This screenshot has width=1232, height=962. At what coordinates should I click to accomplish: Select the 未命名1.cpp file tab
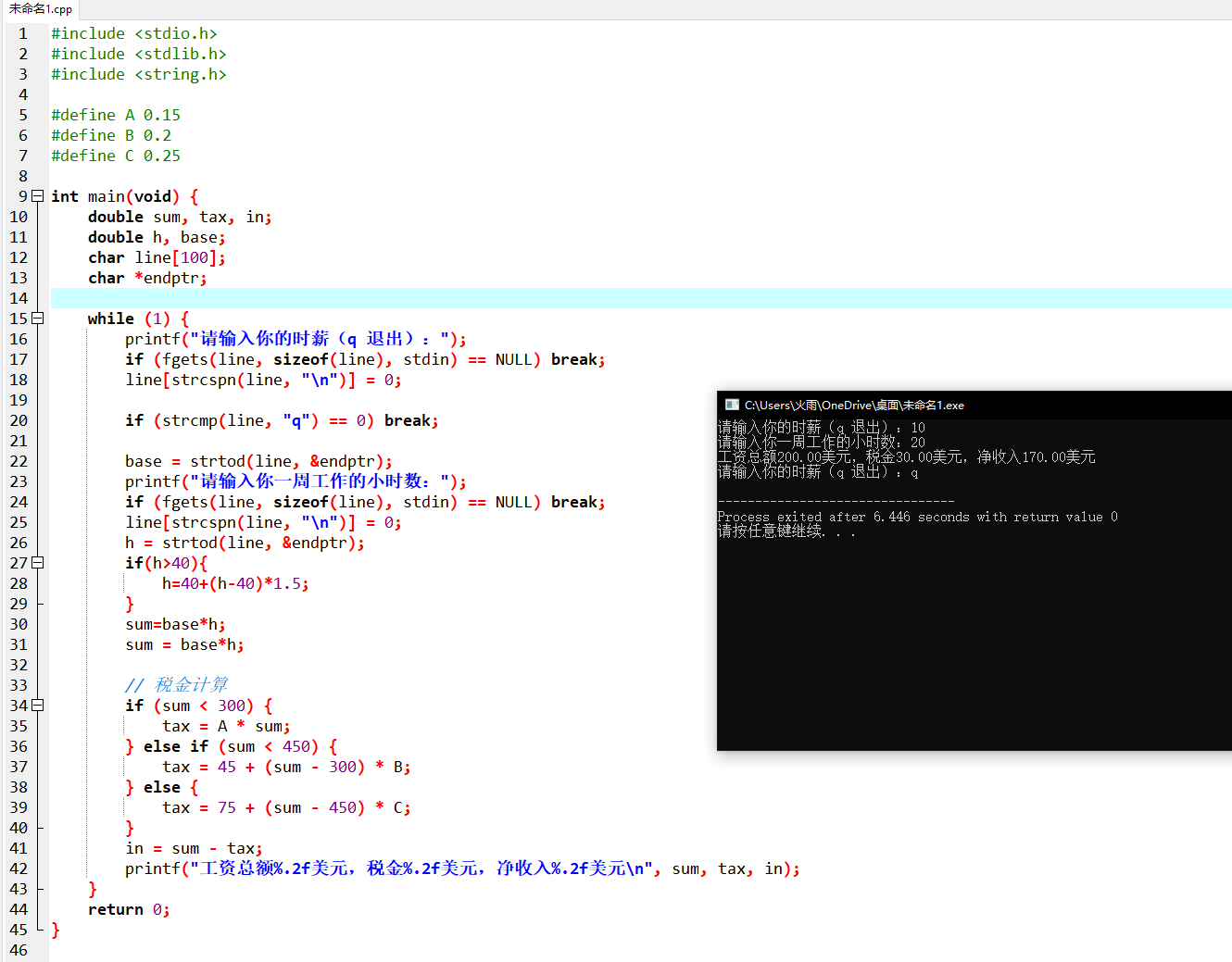pyautogui.click(x=41, y=9)
